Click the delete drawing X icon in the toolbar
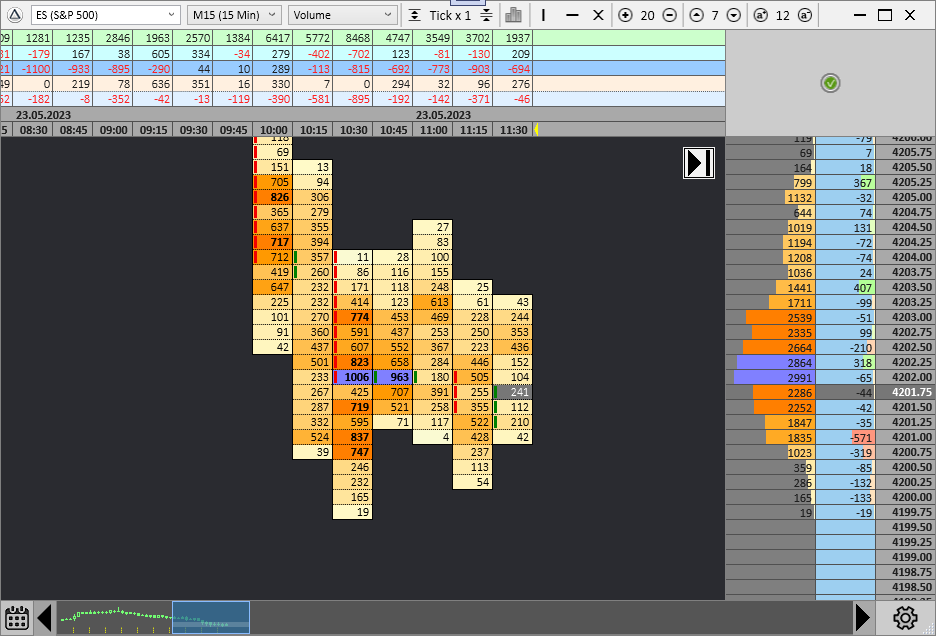This screenshot has width=936, height=636. [x=597, y=16]
